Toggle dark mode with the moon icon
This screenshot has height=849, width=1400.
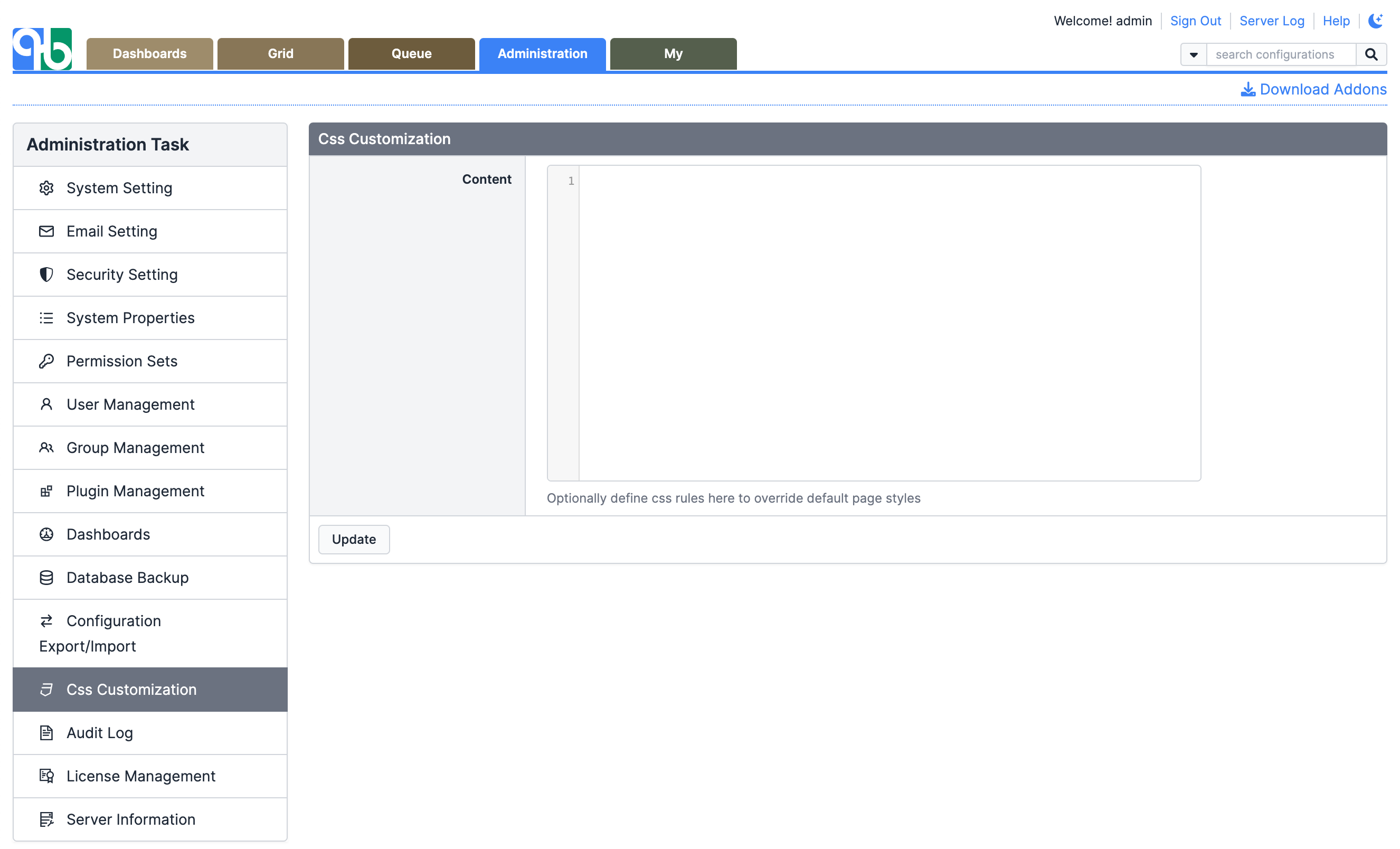1375,21
